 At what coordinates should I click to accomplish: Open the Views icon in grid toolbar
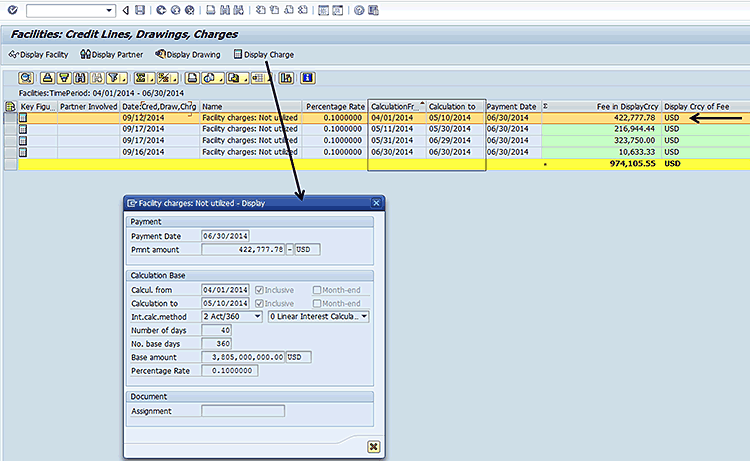(212, 78)
